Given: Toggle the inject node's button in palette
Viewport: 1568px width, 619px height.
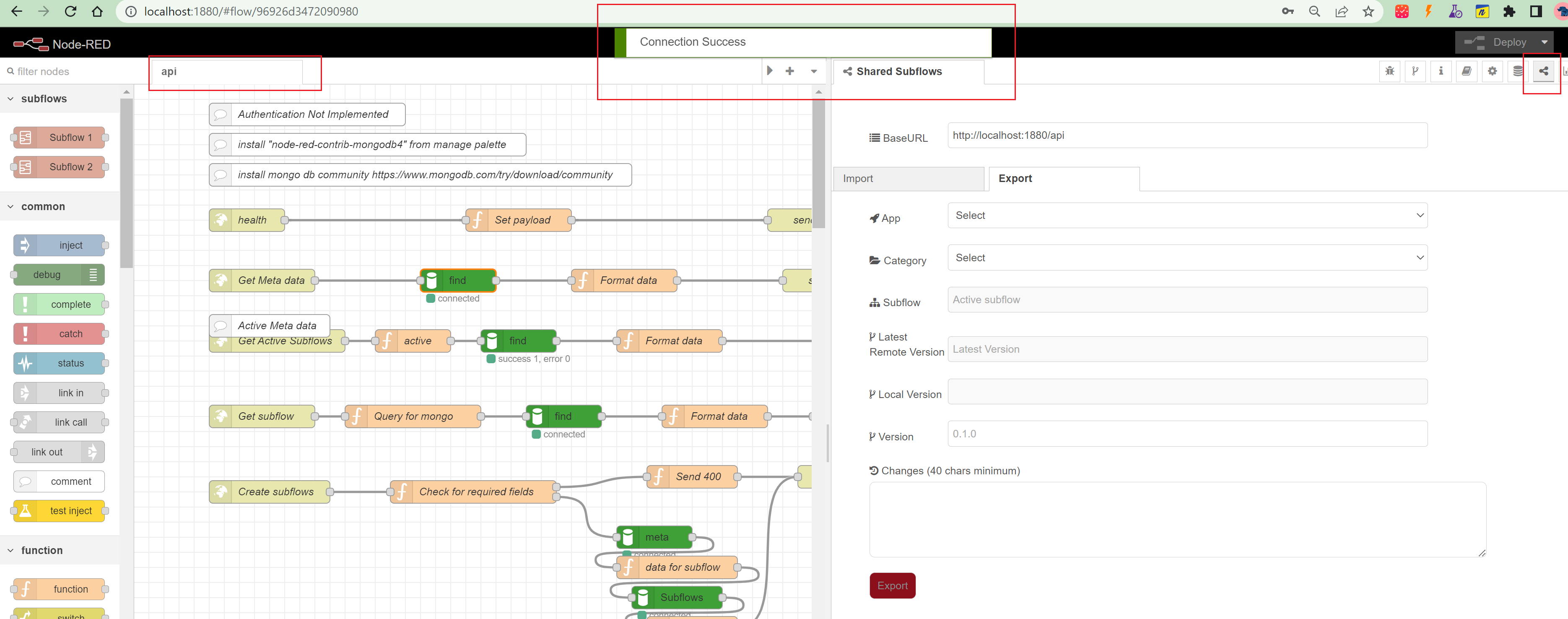Looking at the screenshot, I should [x=25, y=245].
